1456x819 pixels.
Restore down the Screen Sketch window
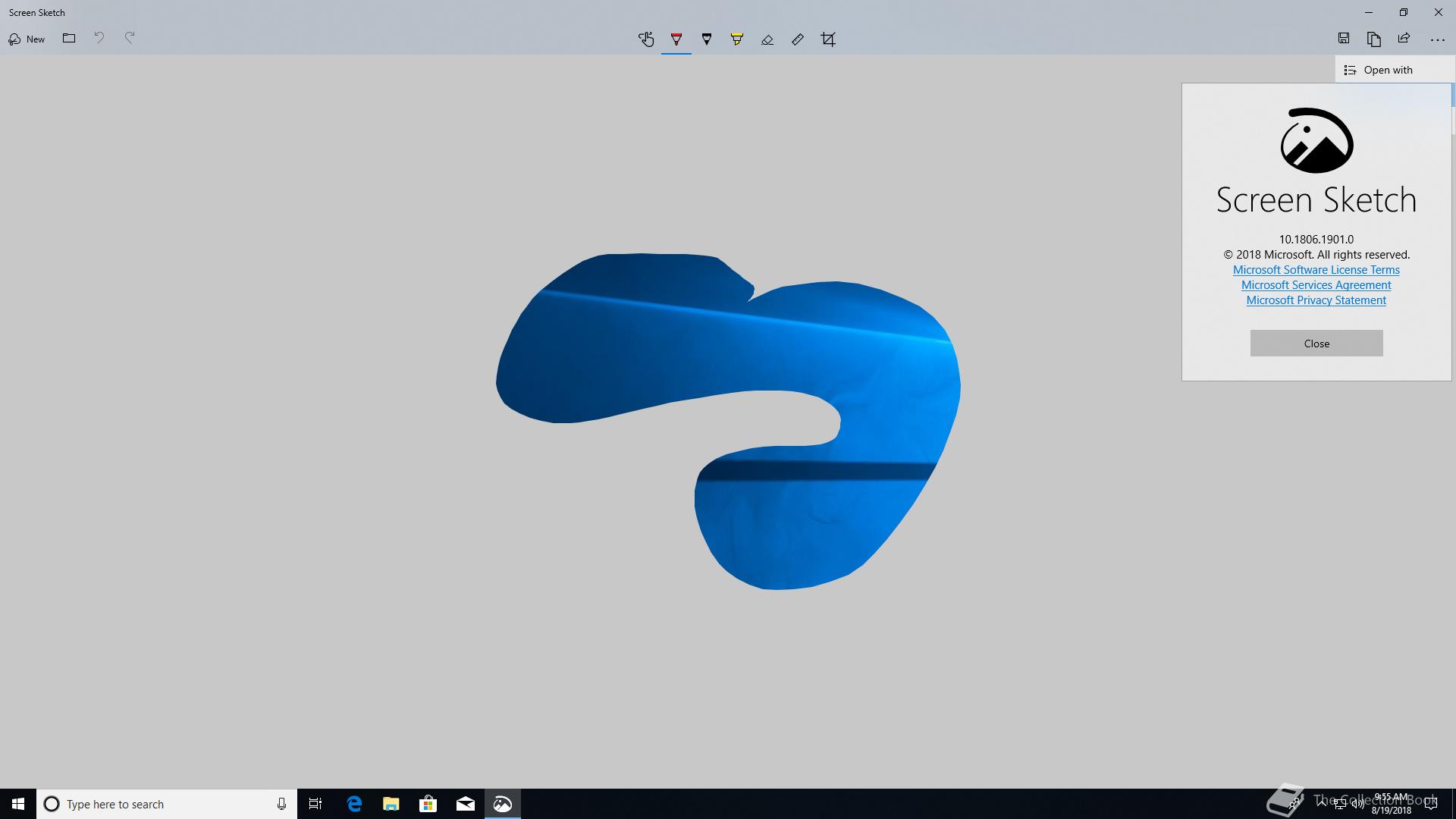1404,12
